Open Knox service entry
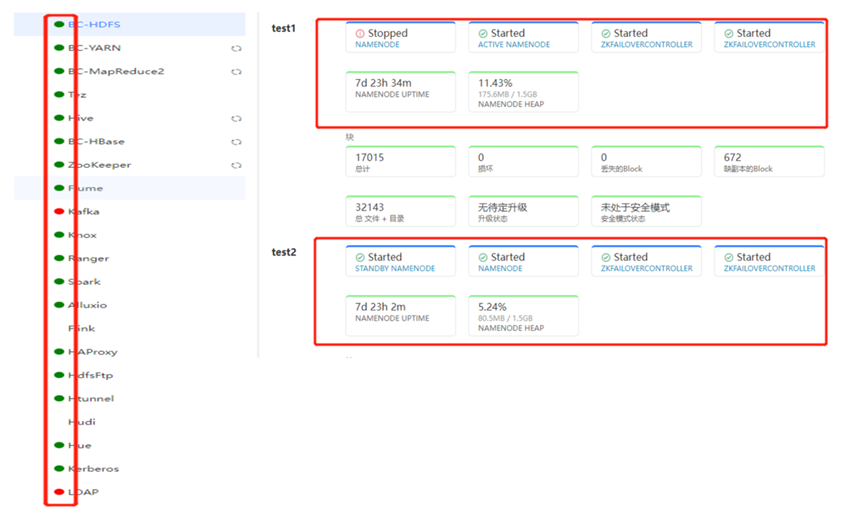The height and width of the screenshot is (518, 865). [x=82, y=235]
